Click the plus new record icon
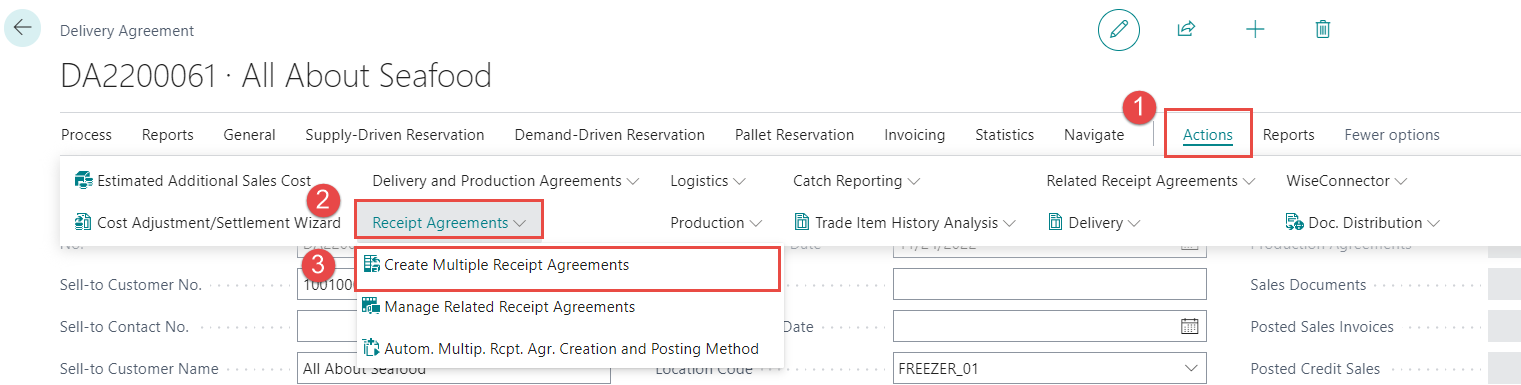Viewport: 1521px width, 385px height. coord(1255,29)
